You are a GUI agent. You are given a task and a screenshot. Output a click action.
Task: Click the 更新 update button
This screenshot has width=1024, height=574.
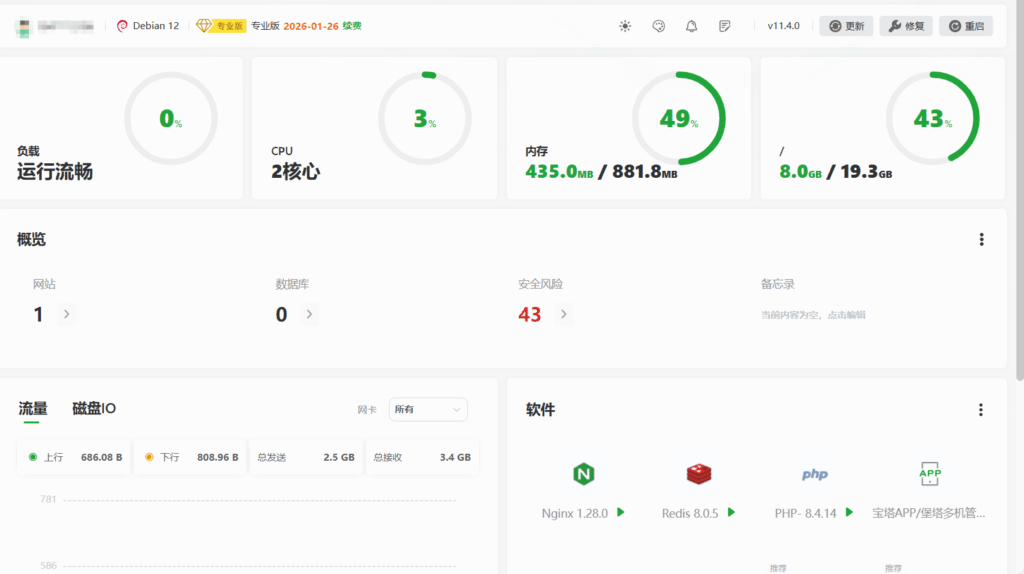click(x=846, y=26)
